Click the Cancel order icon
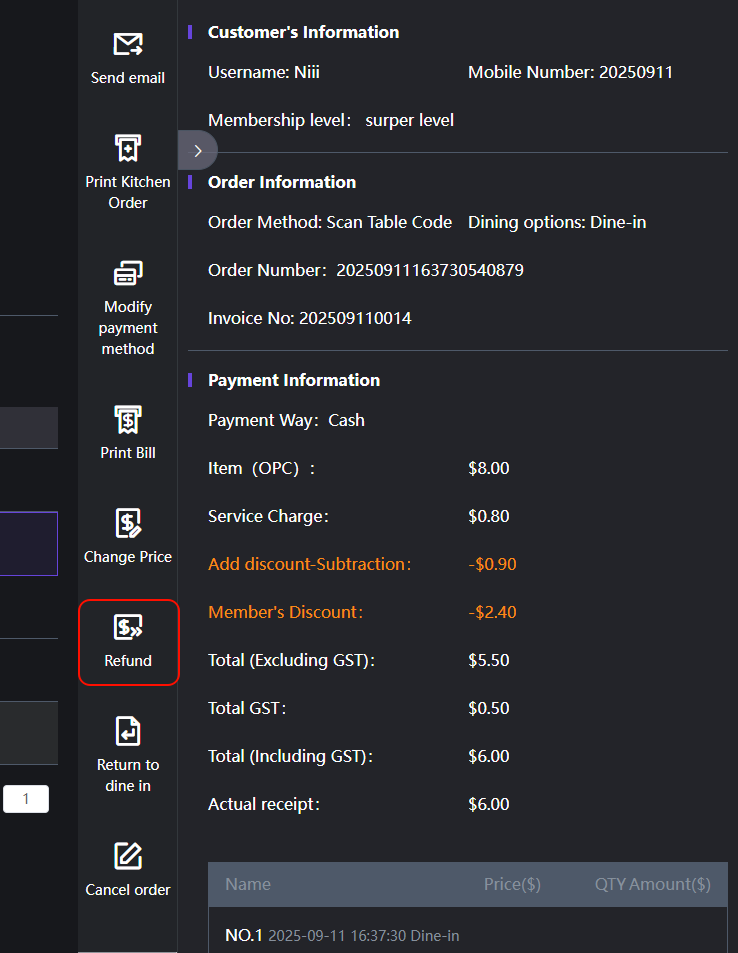The width and height of the screenshot is (738, 953). 128,857
